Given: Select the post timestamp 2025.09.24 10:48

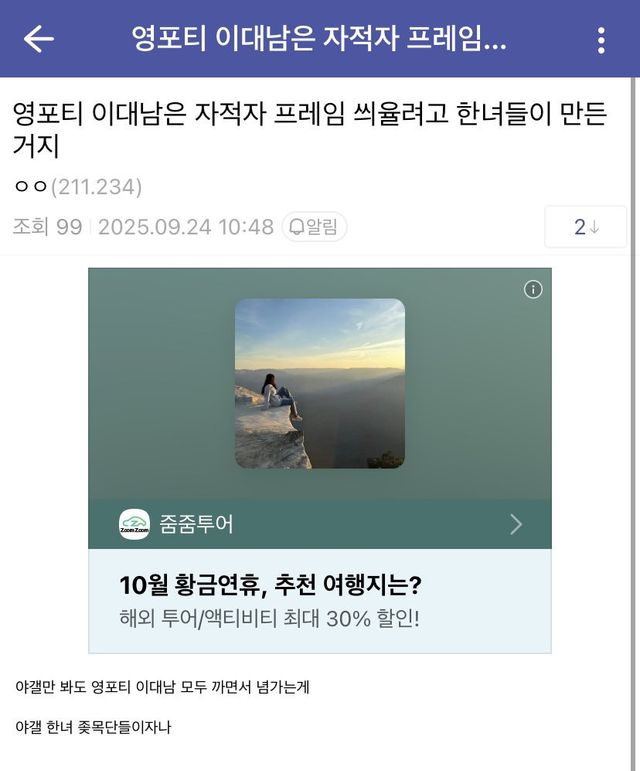Looking at the screenshot, I should coord(186,227).
